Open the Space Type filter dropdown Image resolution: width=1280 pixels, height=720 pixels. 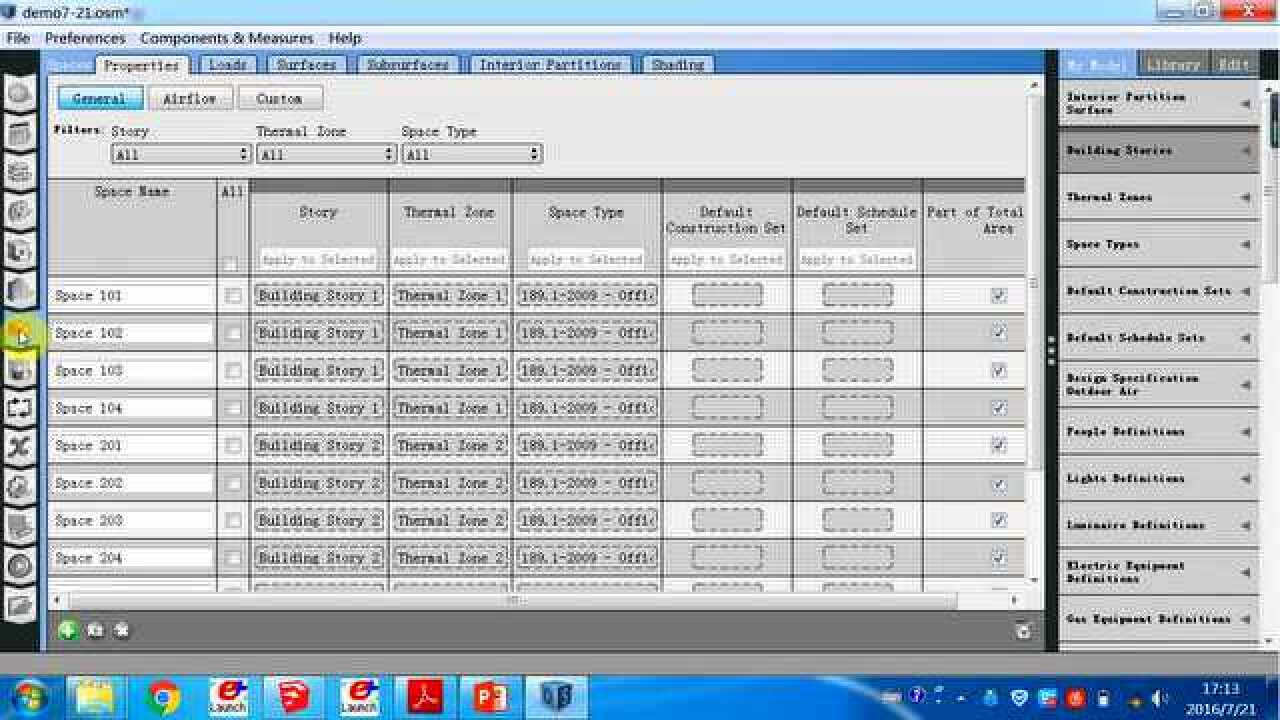tap(472, 154)
